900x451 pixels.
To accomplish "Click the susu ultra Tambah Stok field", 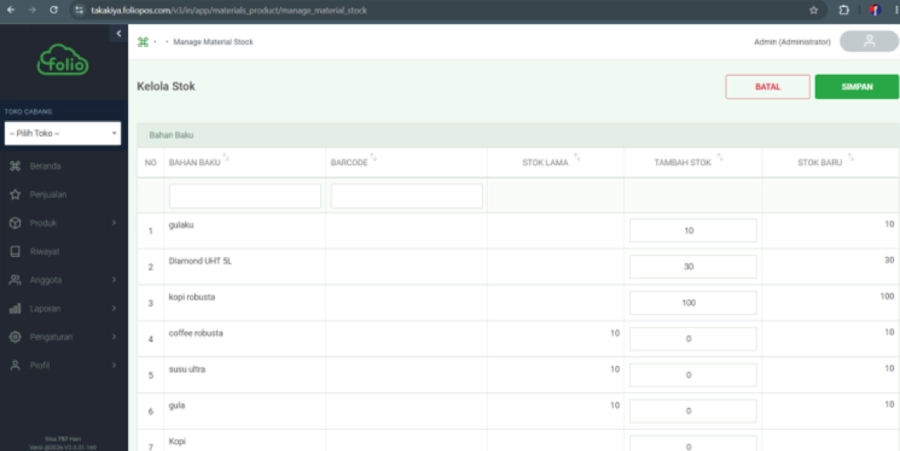I will click(x=693, y=375).
